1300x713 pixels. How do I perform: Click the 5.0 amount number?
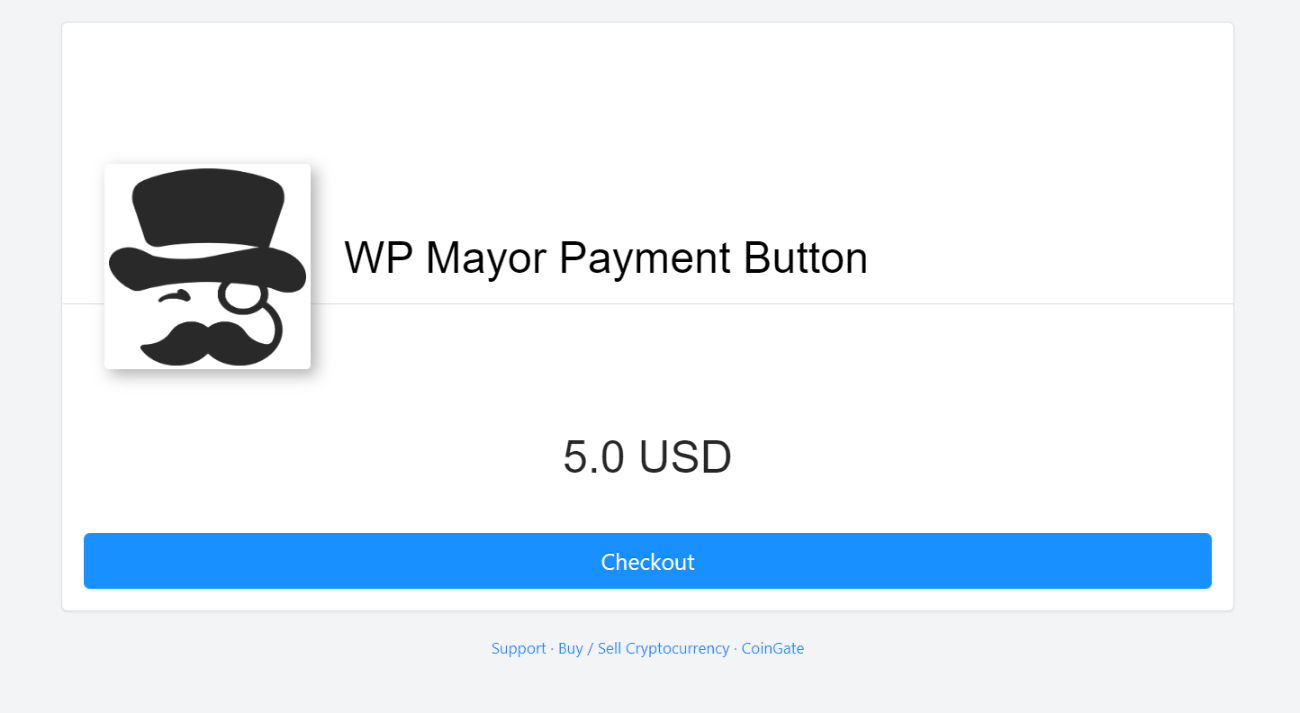tap(594, 457)
